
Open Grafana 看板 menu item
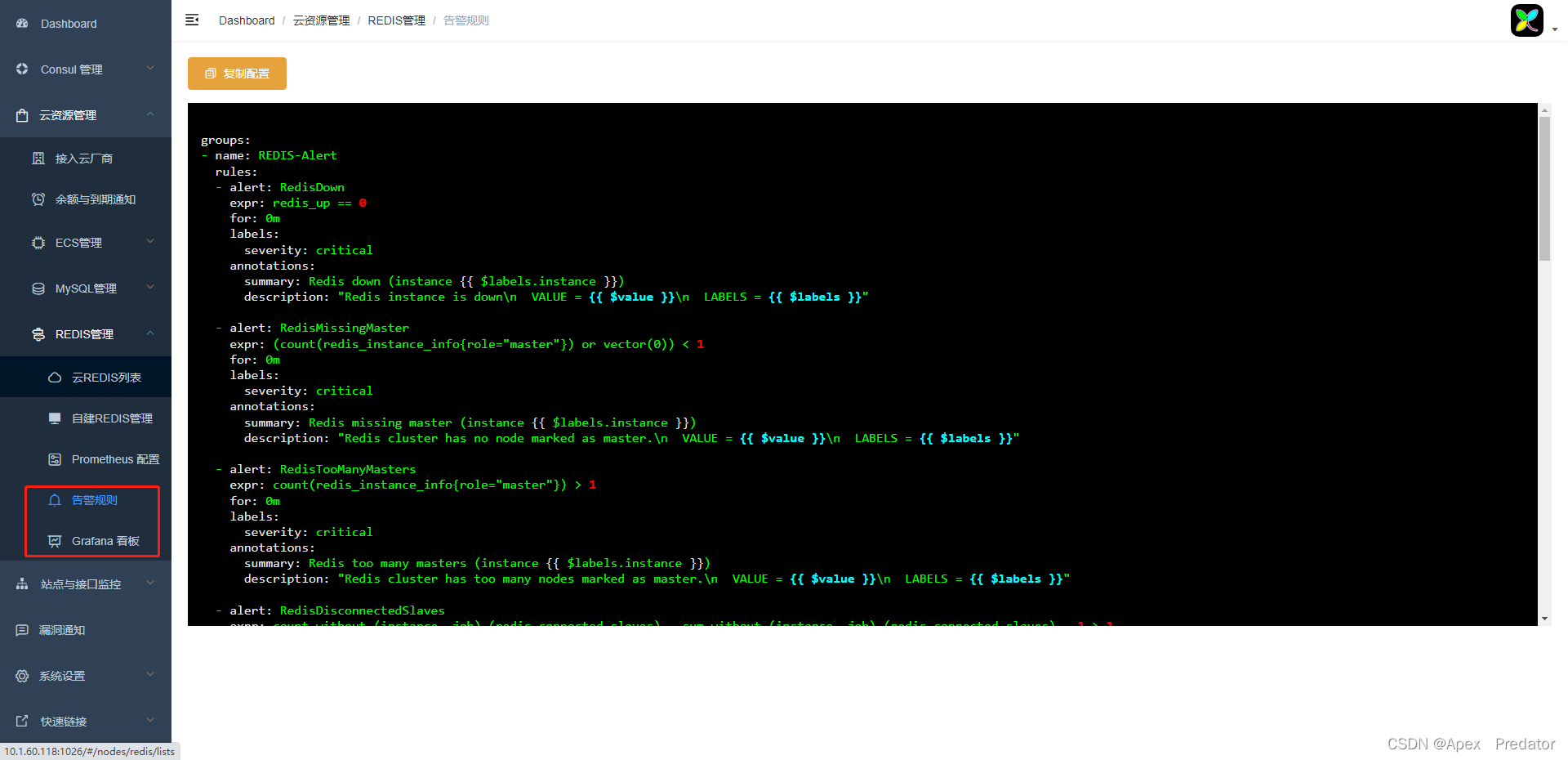86,541
